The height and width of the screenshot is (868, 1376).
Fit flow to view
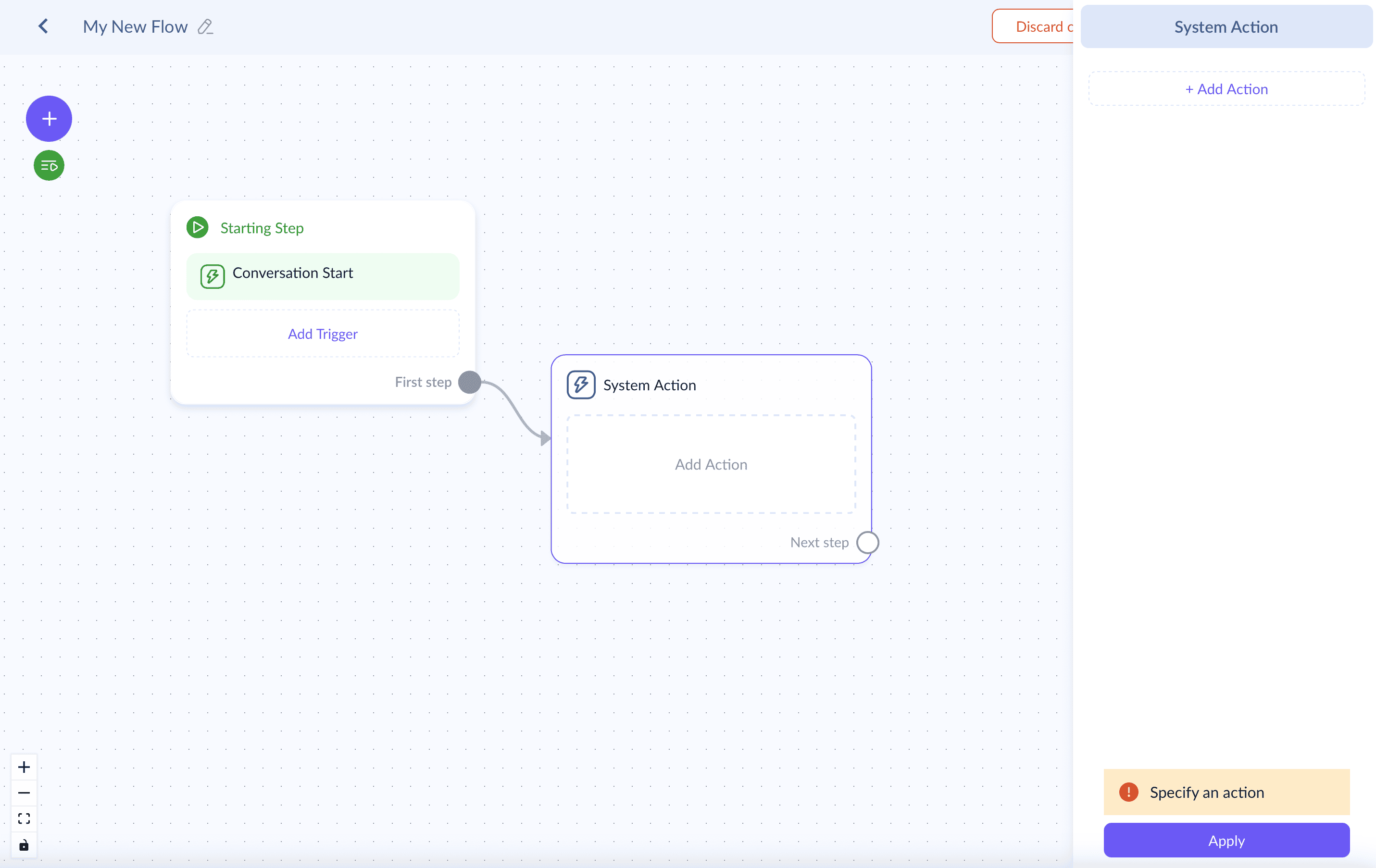point(24,819)
